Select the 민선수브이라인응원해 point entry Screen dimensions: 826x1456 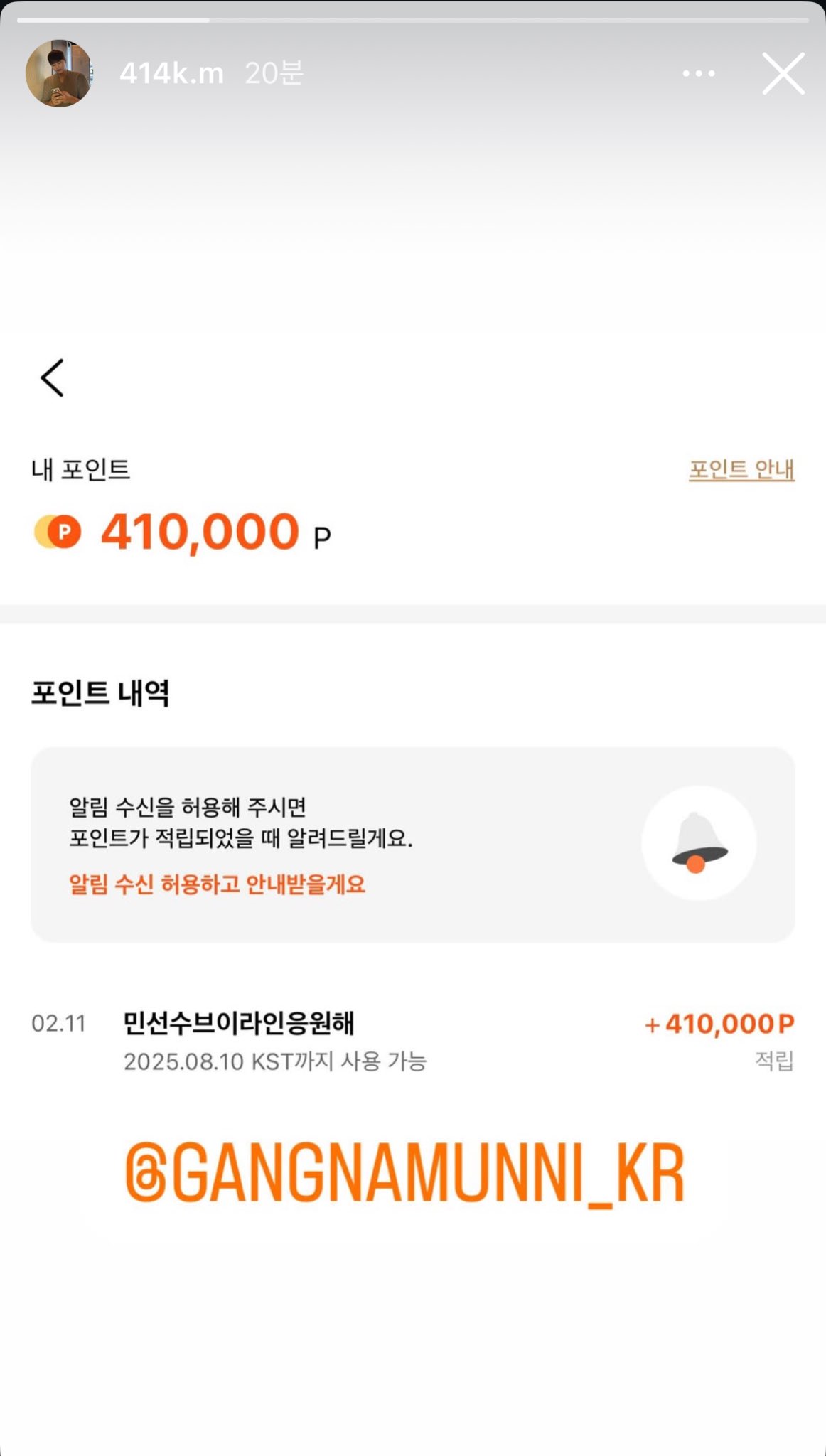pos(238,1023)
